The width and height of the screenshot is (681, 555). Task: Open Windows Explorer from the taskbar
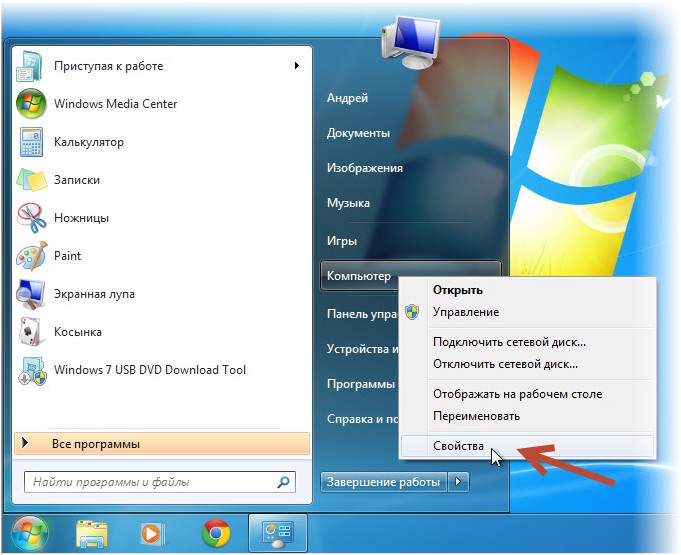(x=92, y=534)
